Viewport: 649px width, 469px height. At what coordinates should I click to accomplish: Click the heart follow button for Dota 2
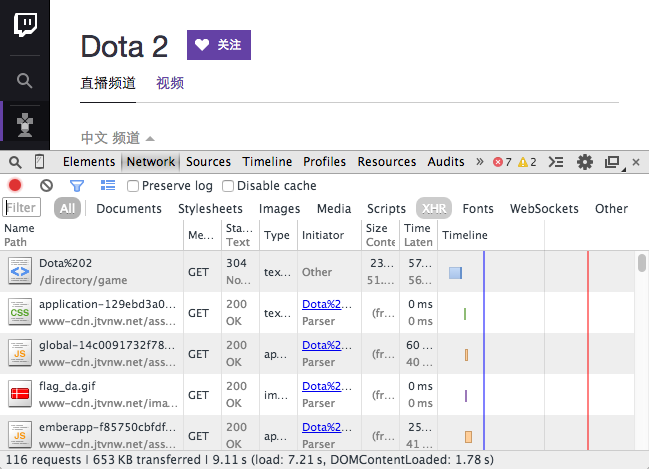(219, 45)
